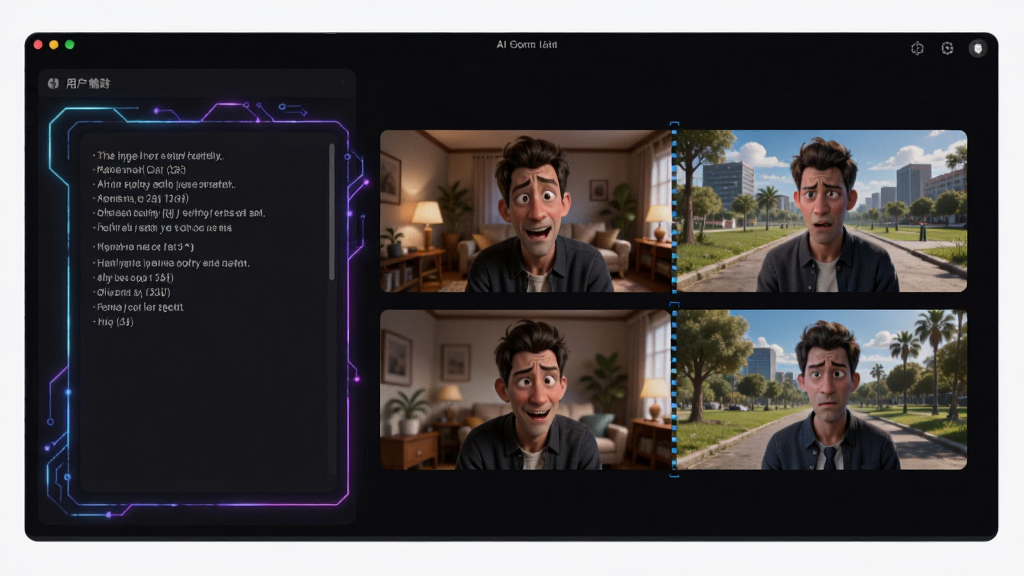This screenshot has width=1024, height=576.
Task: Close the window with the red button
Action: (x=38, y=44)
